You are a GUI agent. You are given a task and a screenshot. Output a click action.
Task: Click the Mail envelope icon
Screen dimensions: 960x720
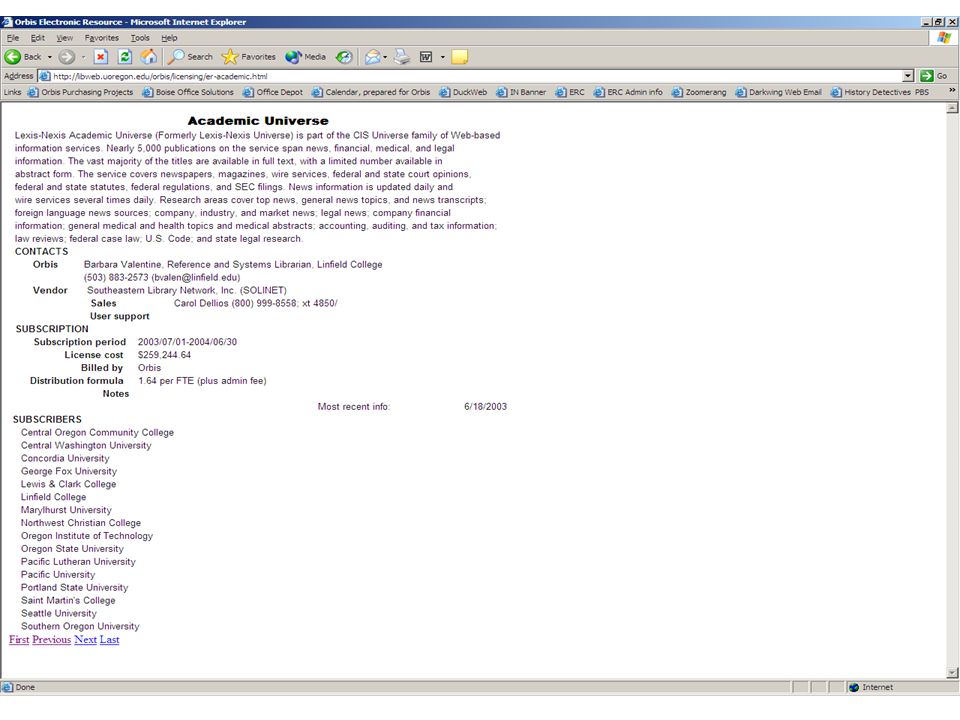pyautogui.click(x=372, y=57)
